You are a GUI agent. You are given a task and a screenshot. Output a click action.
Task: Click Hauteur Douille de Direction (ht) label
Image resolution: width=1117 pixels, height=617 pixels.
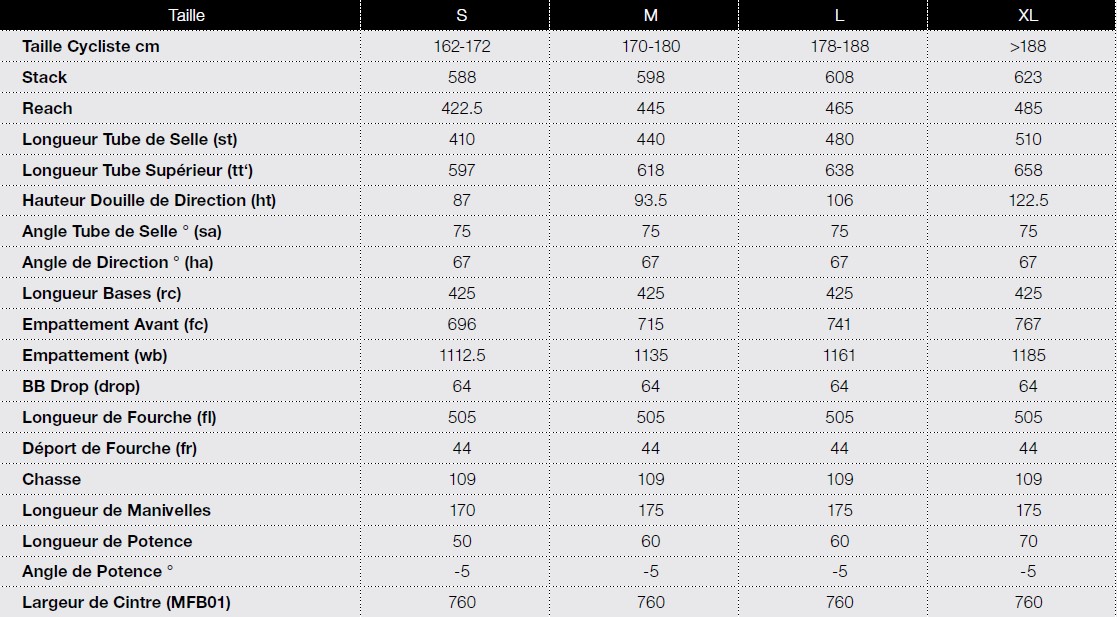(149, 200)
